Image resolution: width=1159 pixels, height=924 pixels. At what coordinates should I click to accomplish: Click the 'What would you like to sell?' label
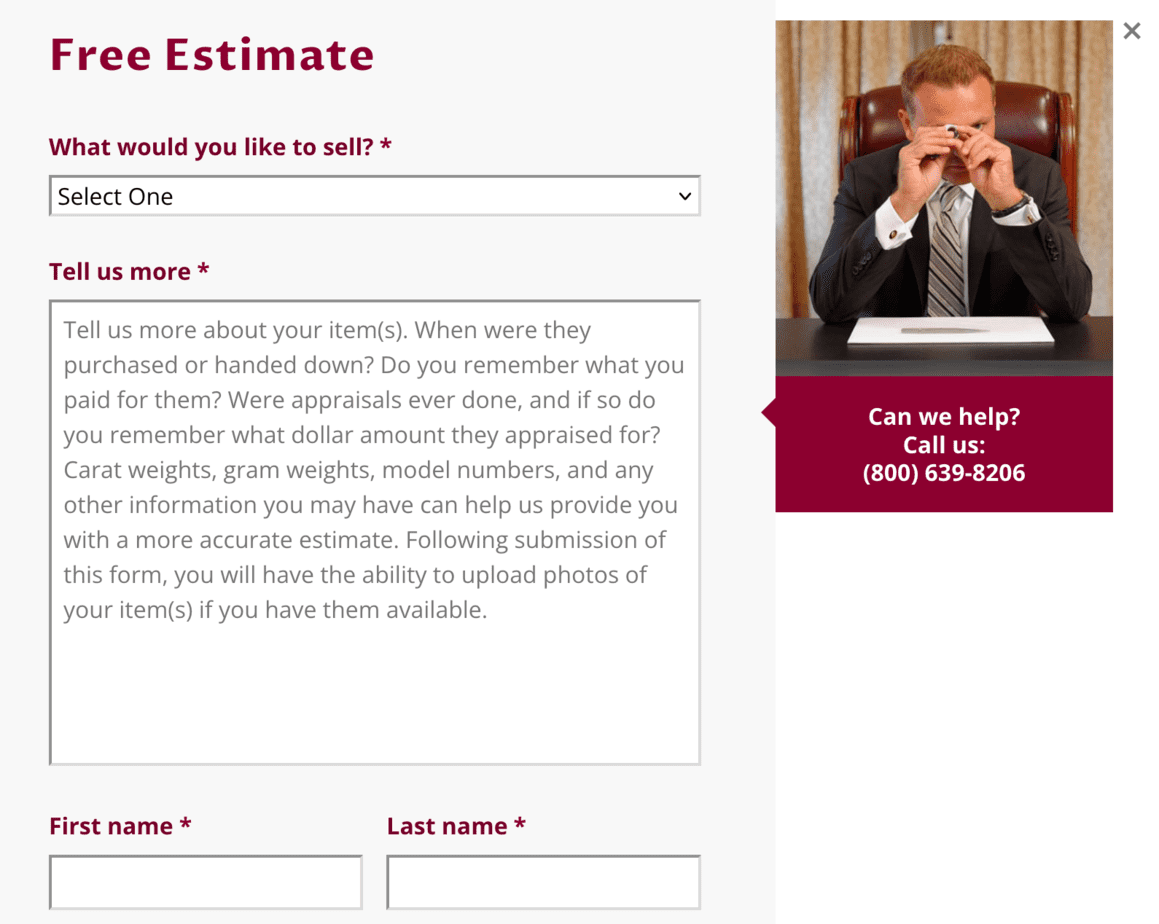pos(220,146)
